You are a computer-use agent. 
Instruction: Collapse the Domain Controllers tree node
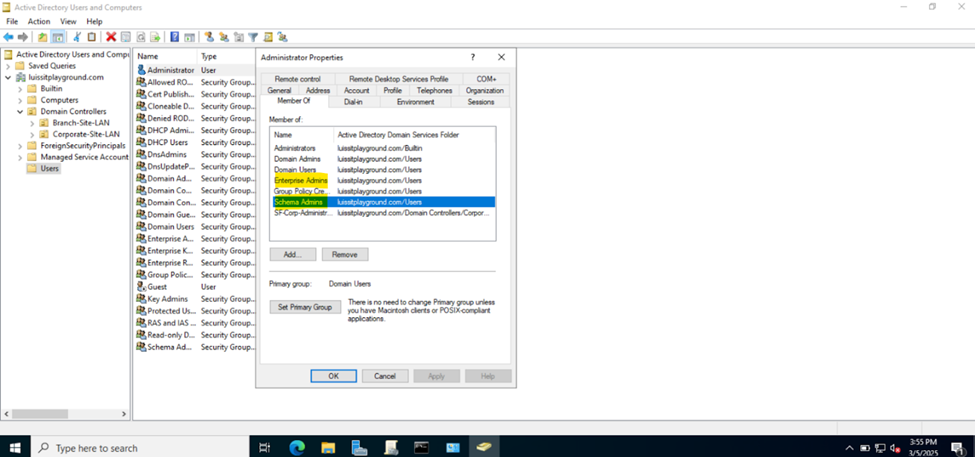(20, 112)
